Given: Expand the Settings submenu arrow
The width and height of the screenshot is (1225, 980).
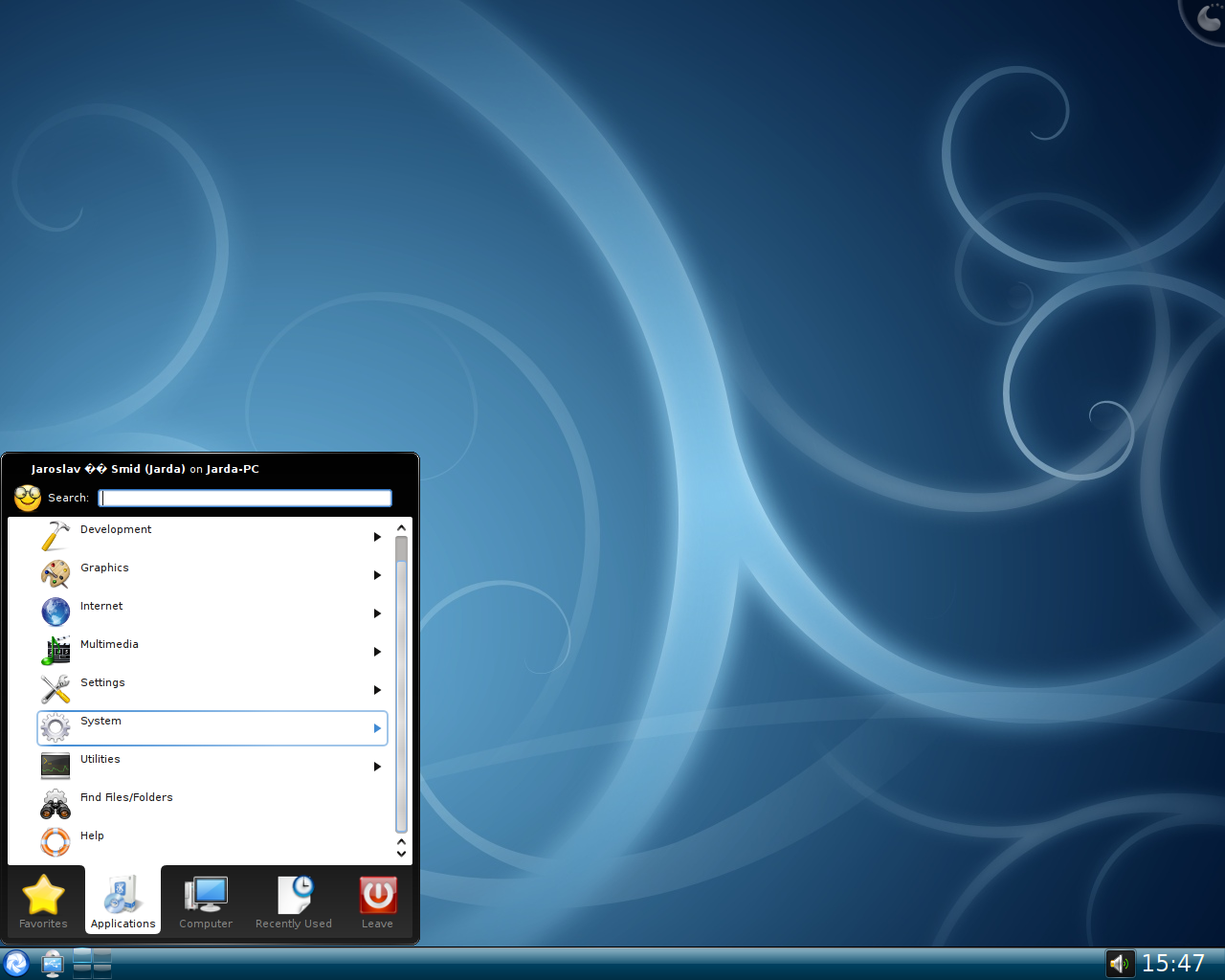Looking at the screenshot, I should coord(377,690).
